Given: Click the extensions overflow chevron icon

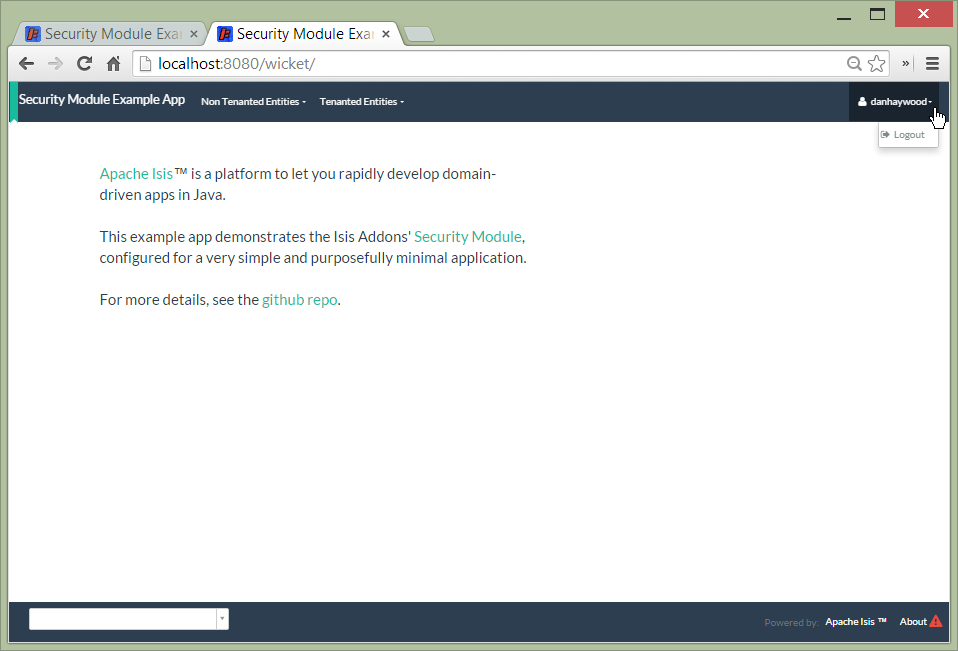Looking at the screenshot, I should click(906, 64).
